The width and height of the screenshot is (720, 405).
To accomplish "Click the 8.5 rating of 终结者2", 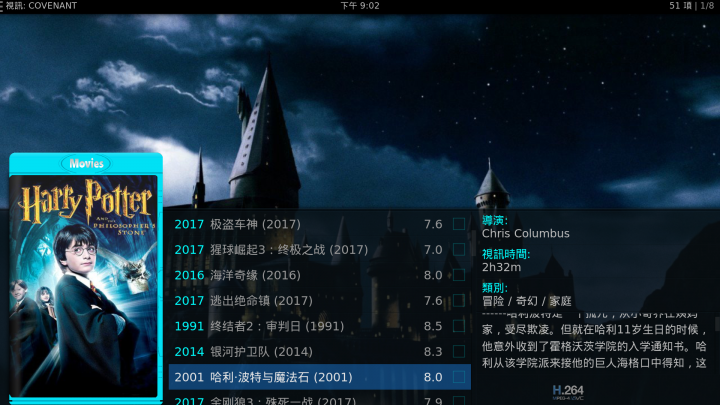I will click(x=433, y=326).
